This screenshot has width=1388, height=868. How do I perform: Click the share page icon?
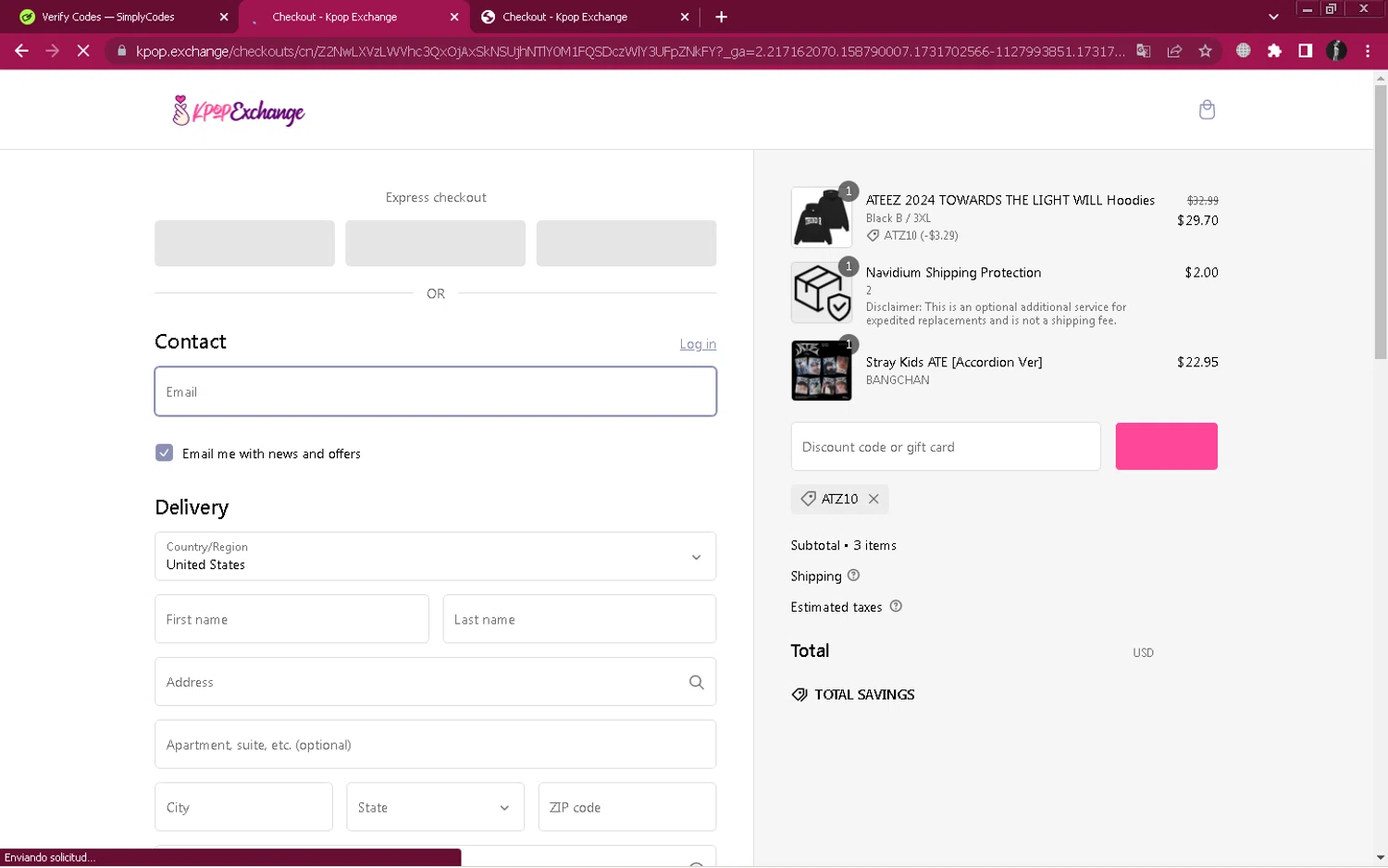tap(1174, 51)
